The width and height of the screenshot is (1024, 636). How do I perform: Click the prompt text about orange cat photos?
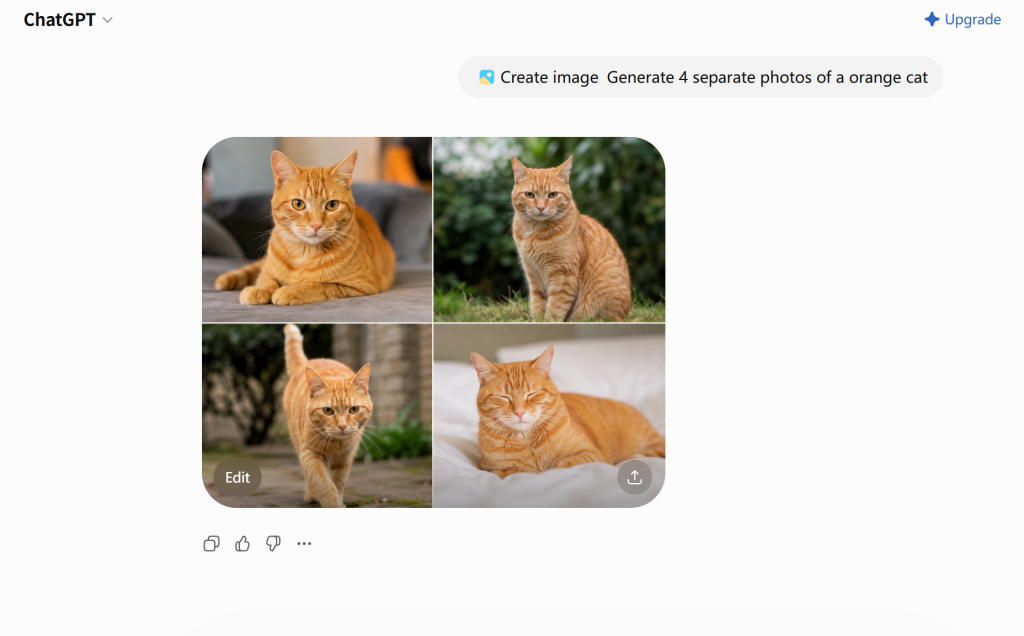point(767,77)
